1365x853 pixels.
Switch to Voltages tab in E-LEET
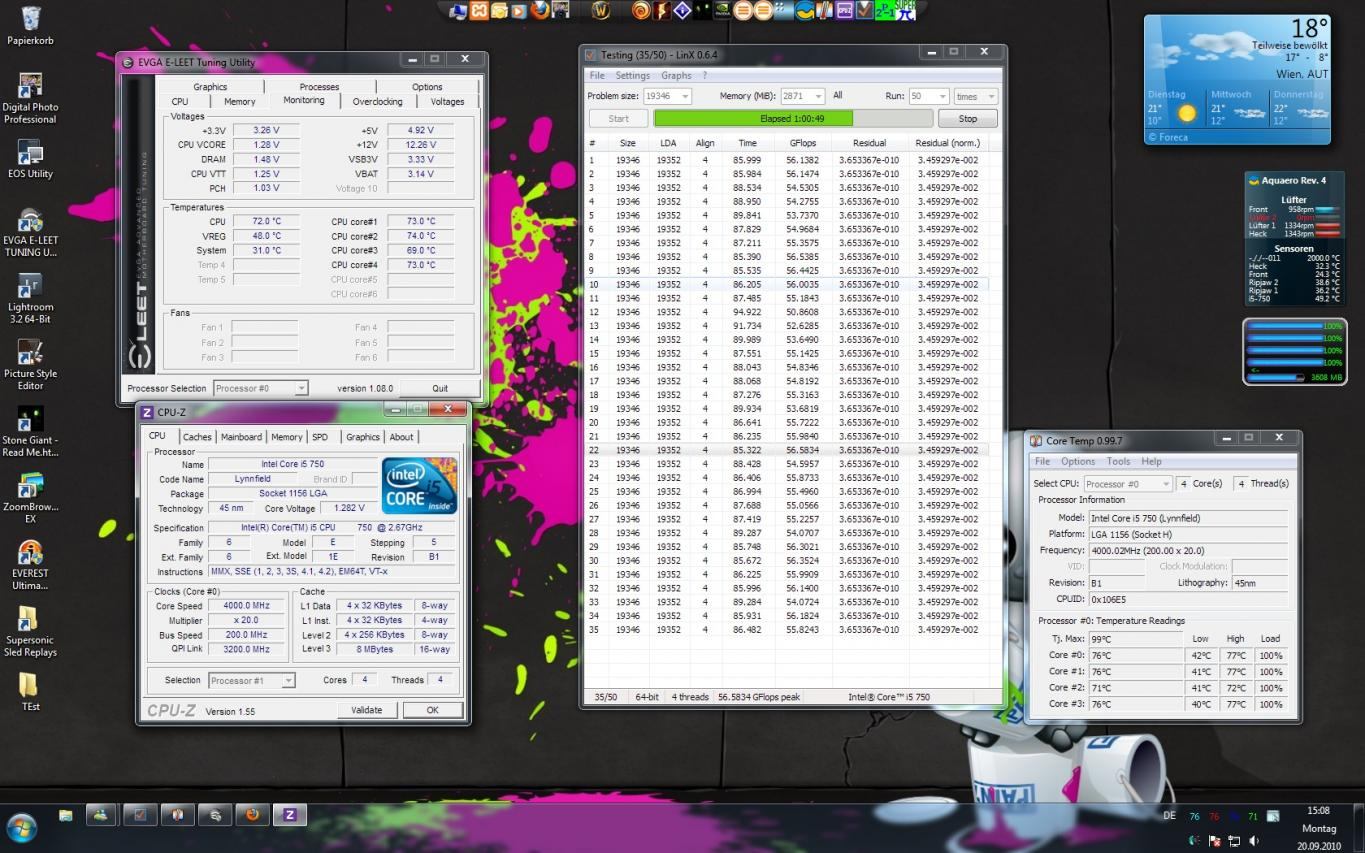(x=447, y=101)
